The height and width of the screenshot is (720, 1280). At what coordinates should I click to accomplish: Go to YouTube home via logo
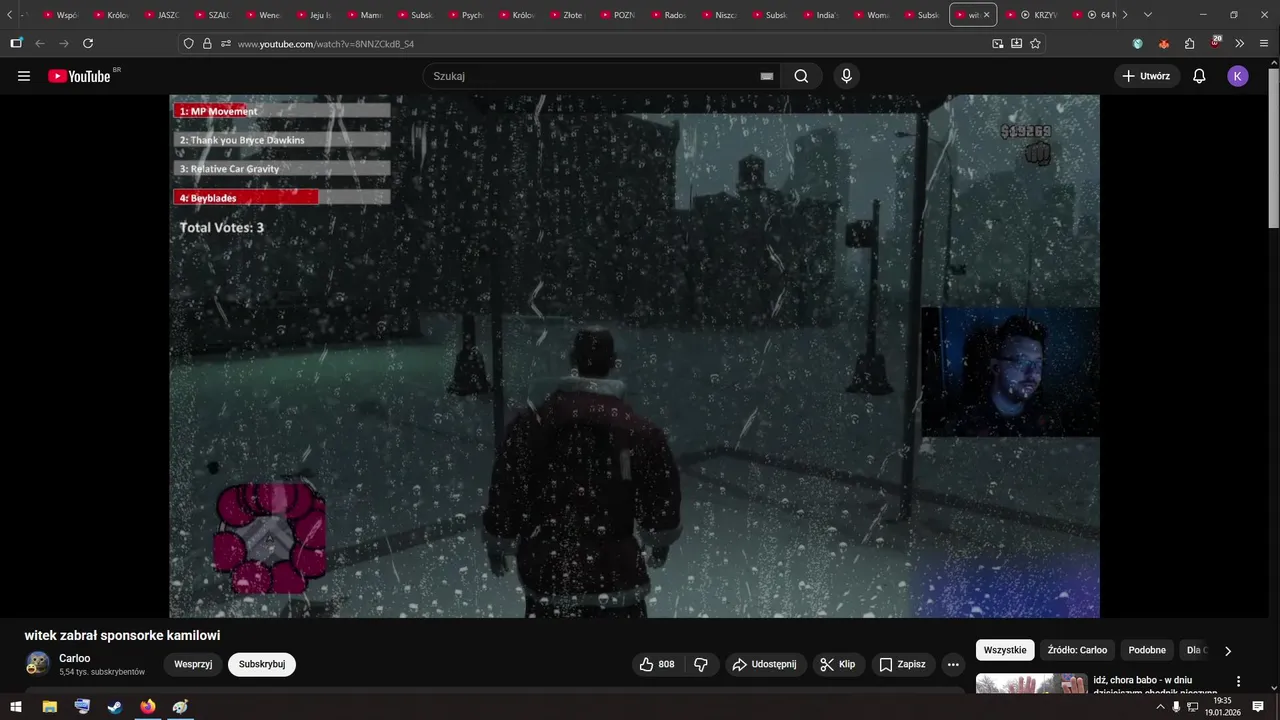pyautogui.click(x=80, y=76)
